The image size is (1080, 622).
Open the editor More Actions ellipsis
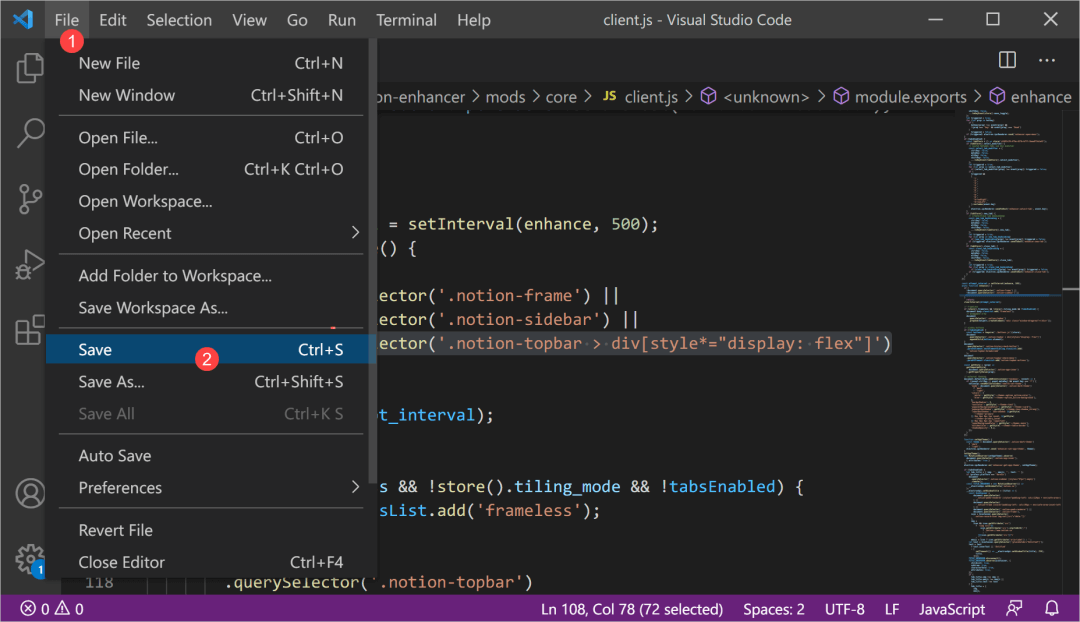coord(1047,60)
